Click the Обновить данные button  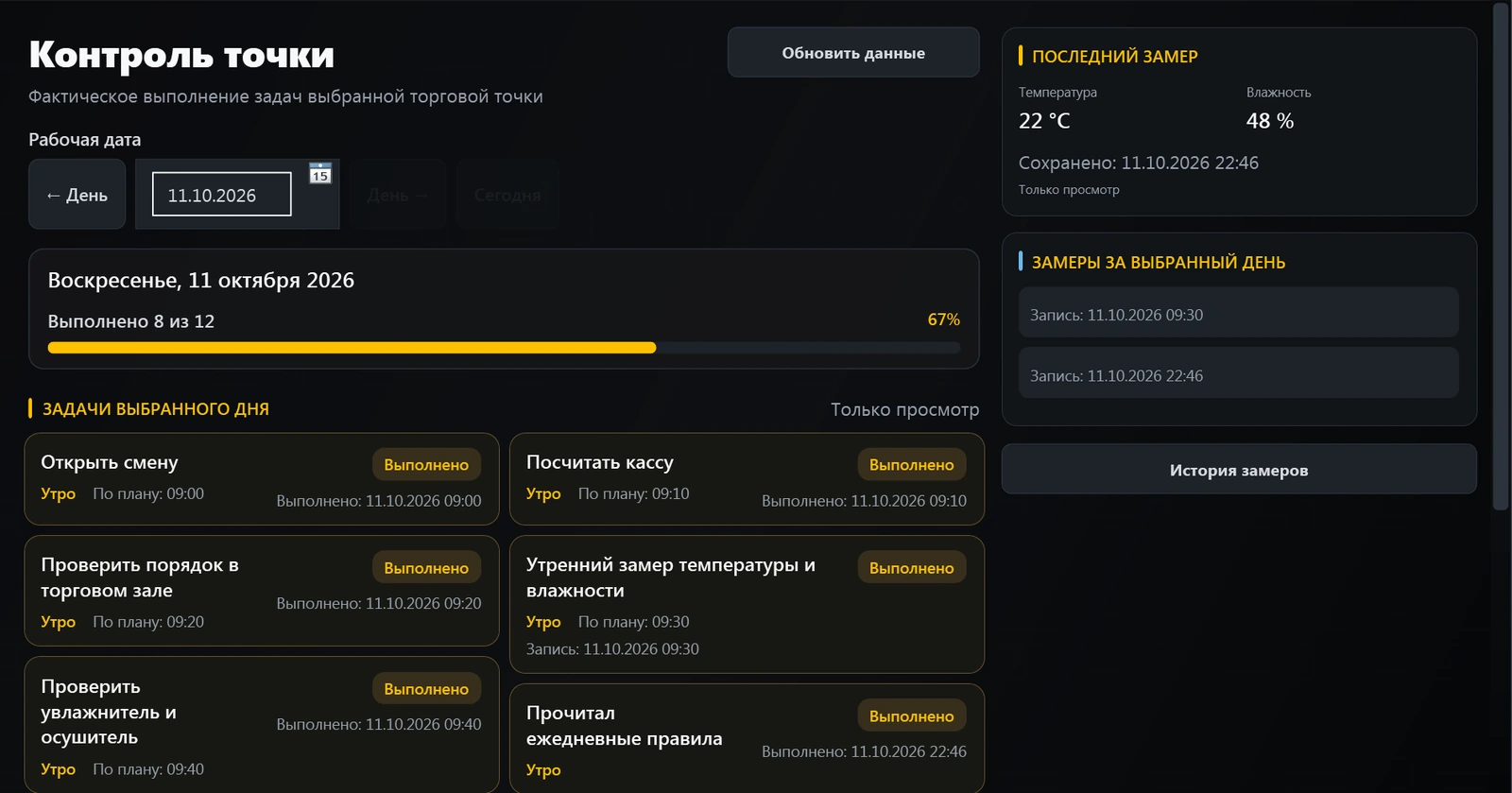tap(853, 53)
